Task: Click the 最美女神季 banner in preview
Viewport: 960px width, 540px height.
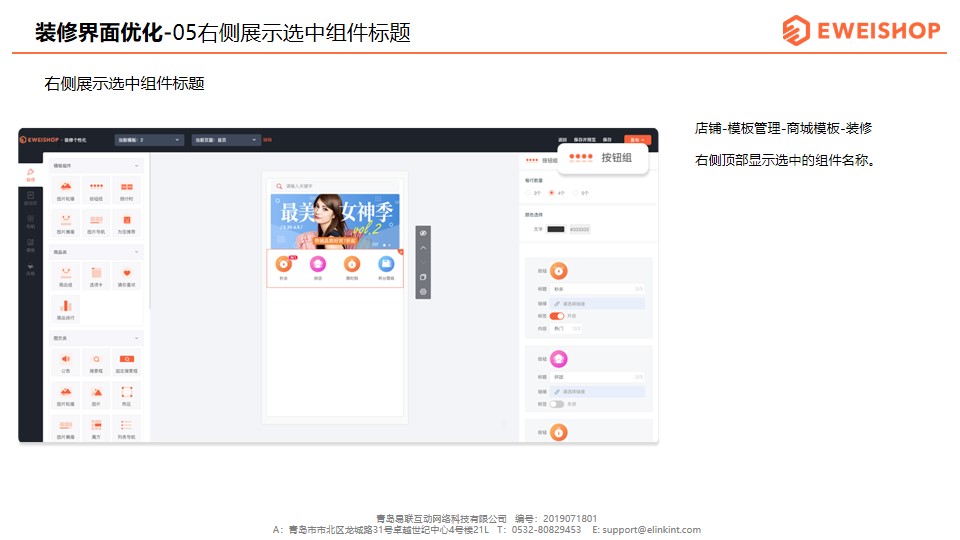Action: pyautogui.click(x=335, y=221)
